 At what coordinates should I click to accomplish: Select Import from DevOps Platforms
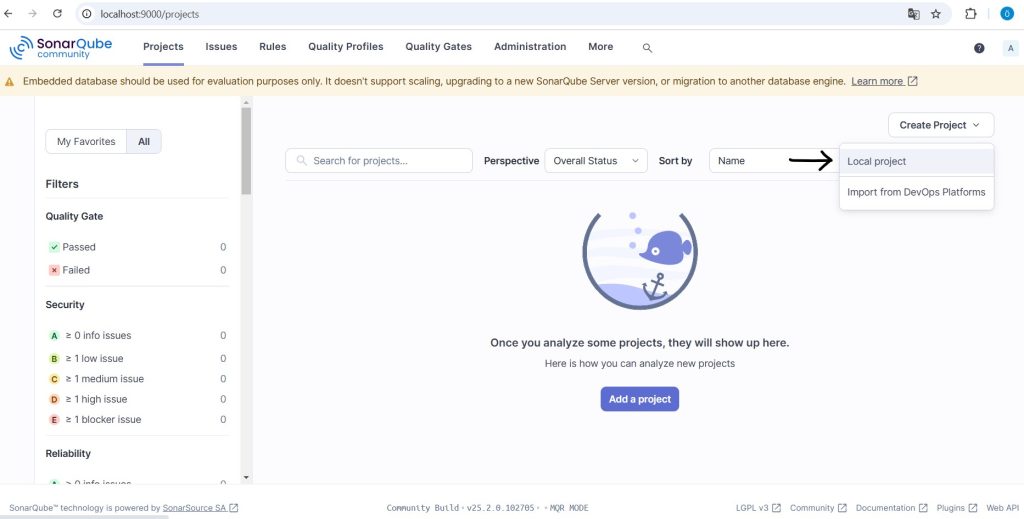click(917, 193)
